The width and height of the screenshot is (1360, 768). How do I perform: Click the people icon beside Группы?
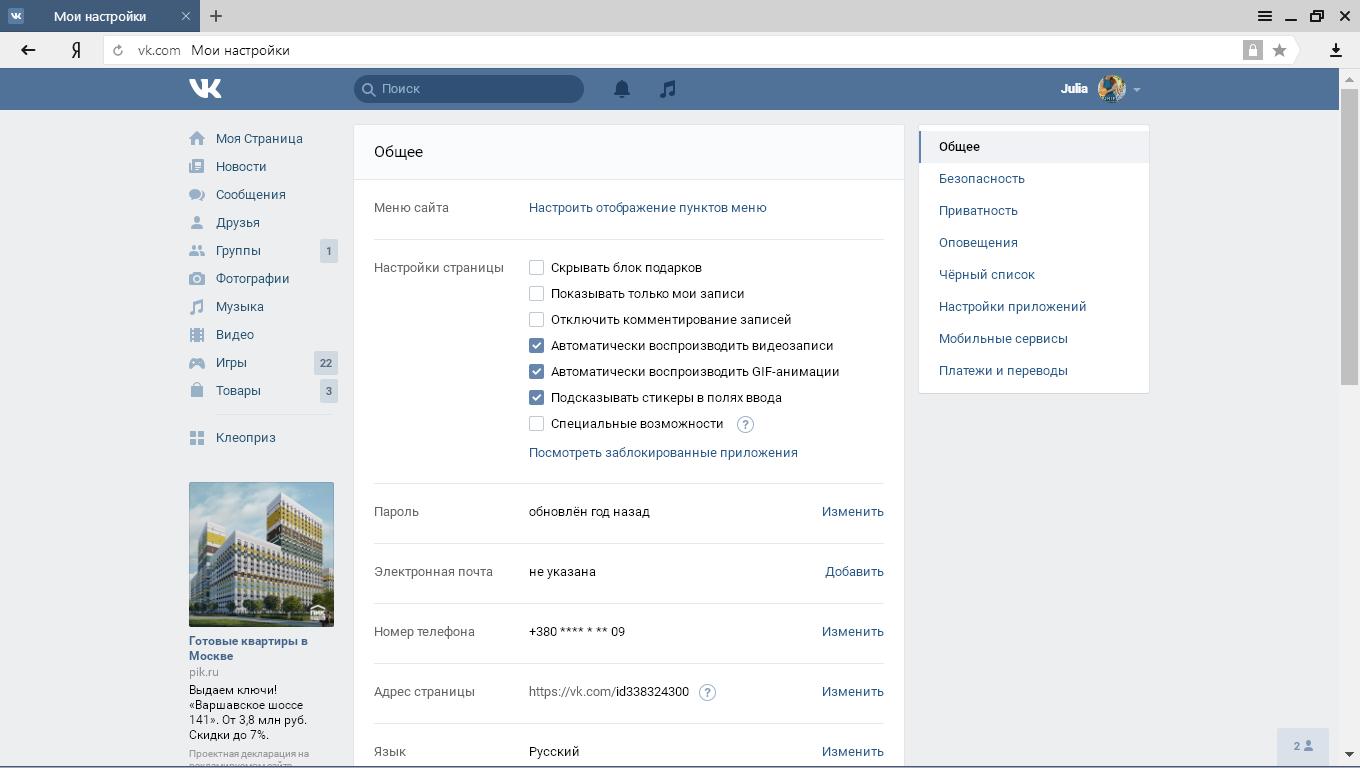[197, 251]
